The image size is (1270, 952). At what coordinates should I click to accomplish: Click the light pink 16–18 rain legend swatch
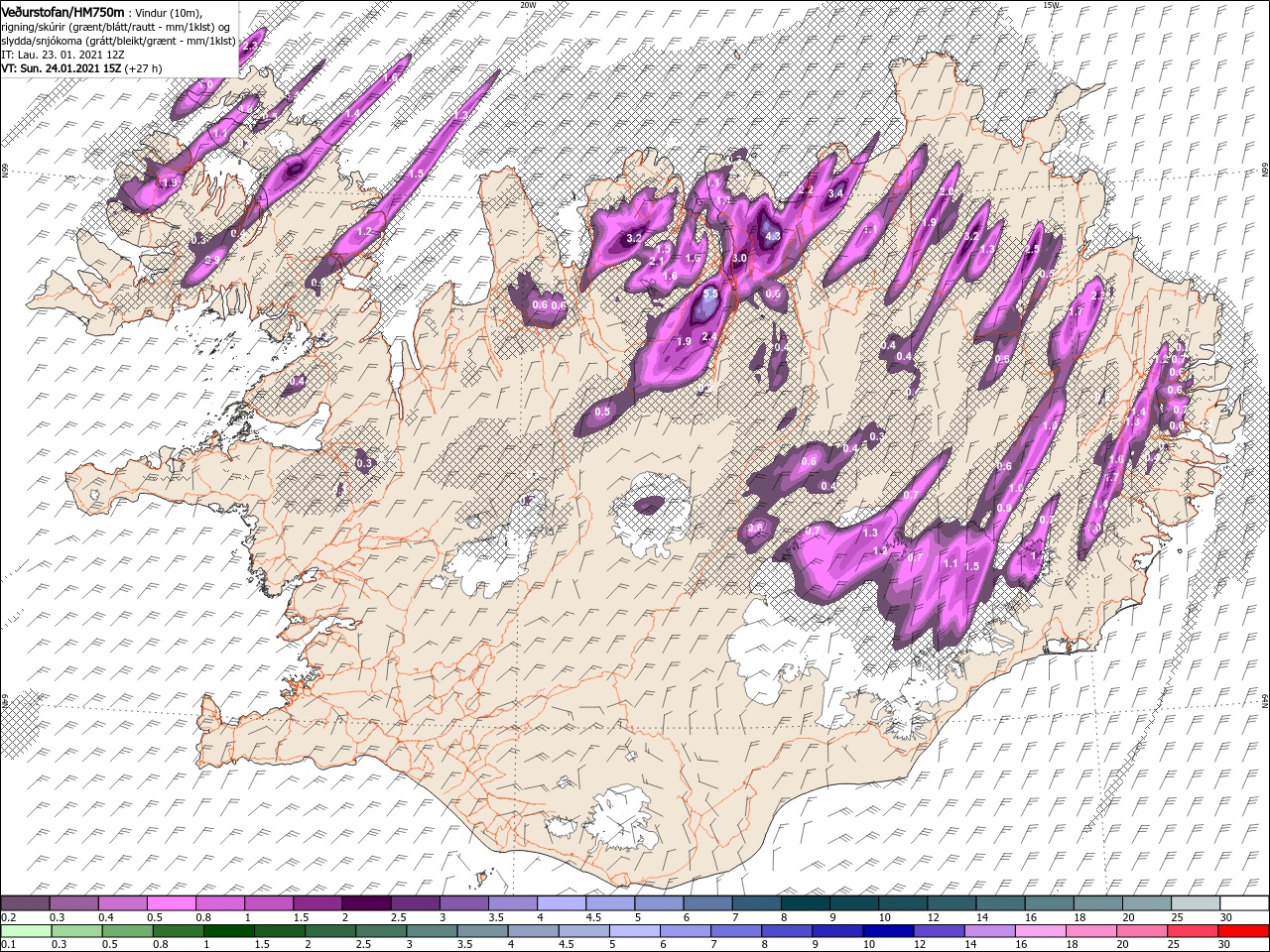[1041, 931]
